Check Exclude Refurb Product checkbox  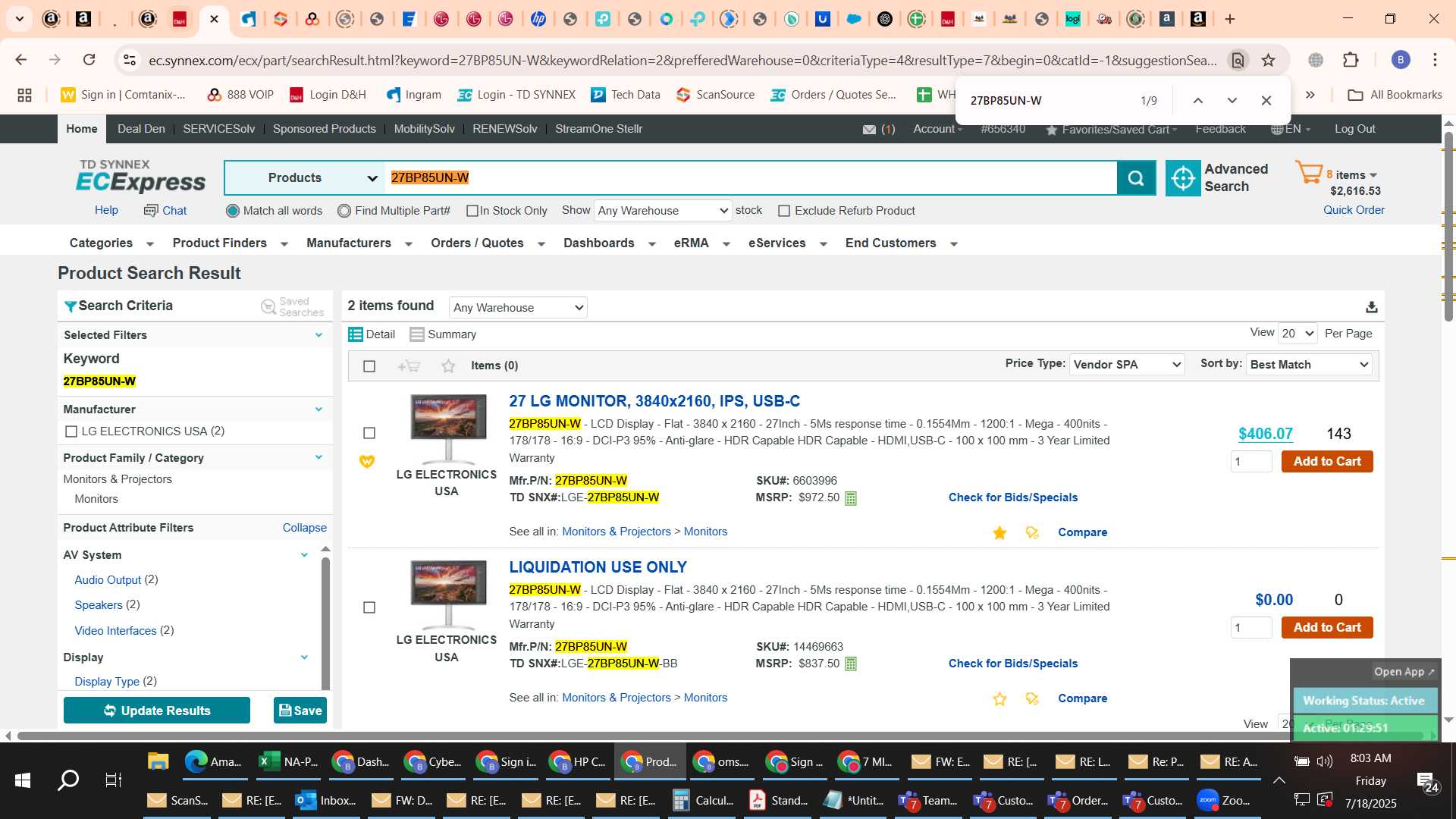tap(784, 211)
